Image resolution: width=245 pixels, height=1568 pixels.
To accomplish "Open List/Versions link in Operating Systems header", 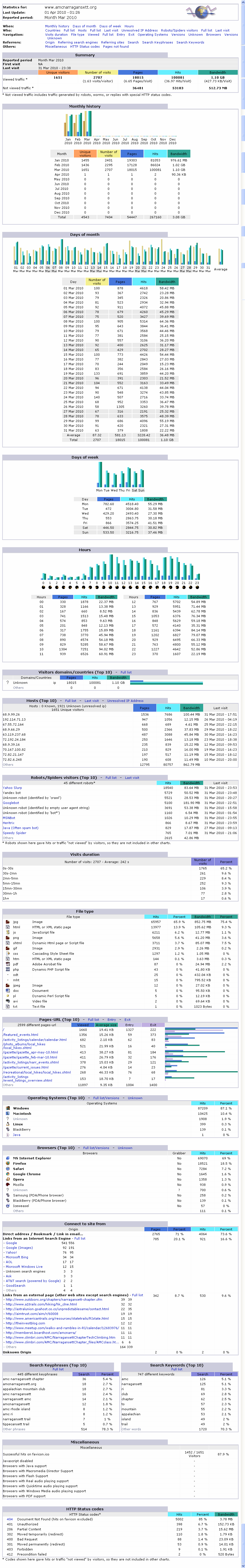I will tap(106, 1098).
